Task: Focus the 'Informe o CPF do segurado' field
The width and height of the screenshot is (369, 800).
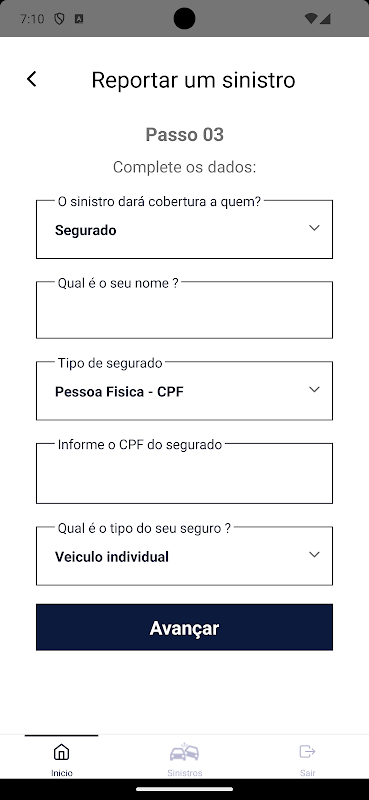Action: pyautogui.click(x=184, y=473)
